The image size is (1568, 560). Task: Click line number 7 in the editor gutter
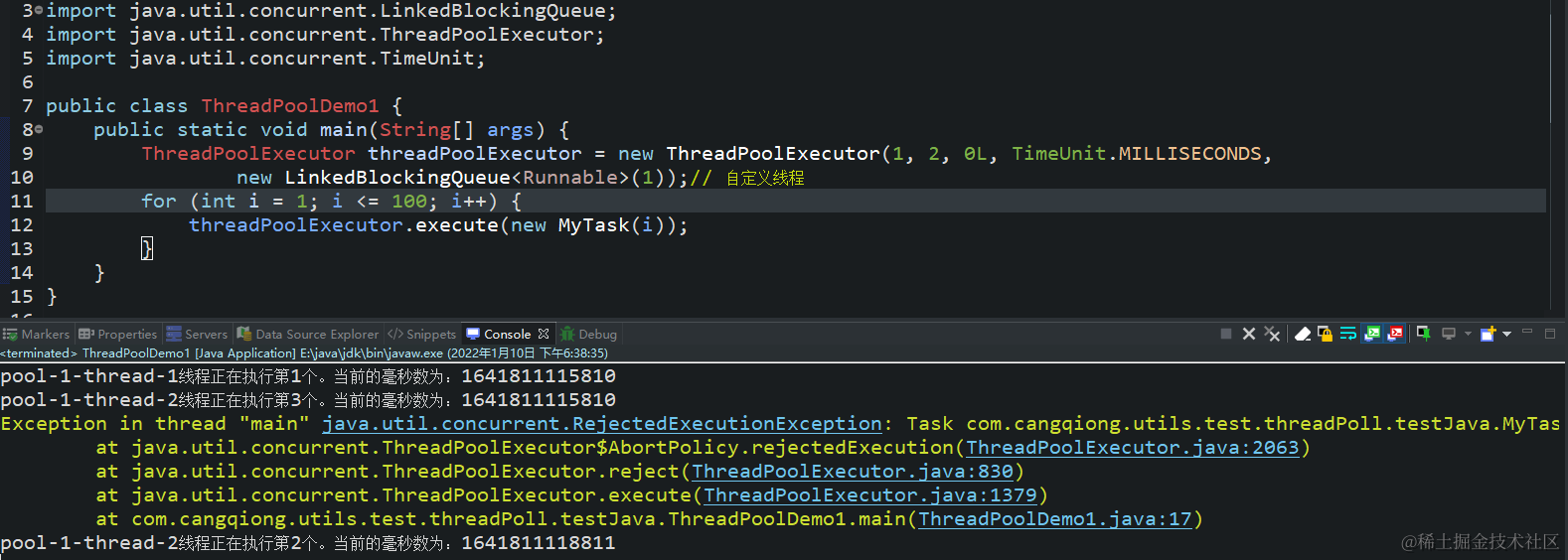point(28,106)
